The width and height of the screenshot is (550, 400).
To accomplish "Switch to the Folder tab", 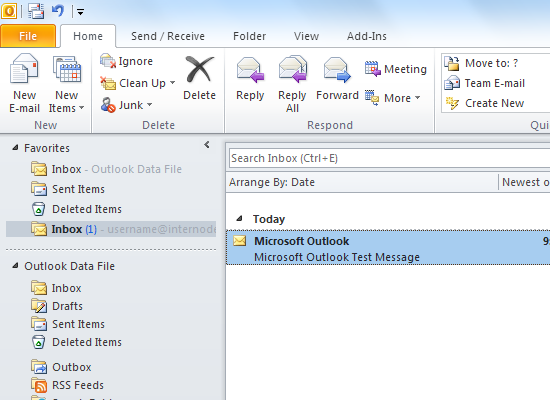I will 249,36.
